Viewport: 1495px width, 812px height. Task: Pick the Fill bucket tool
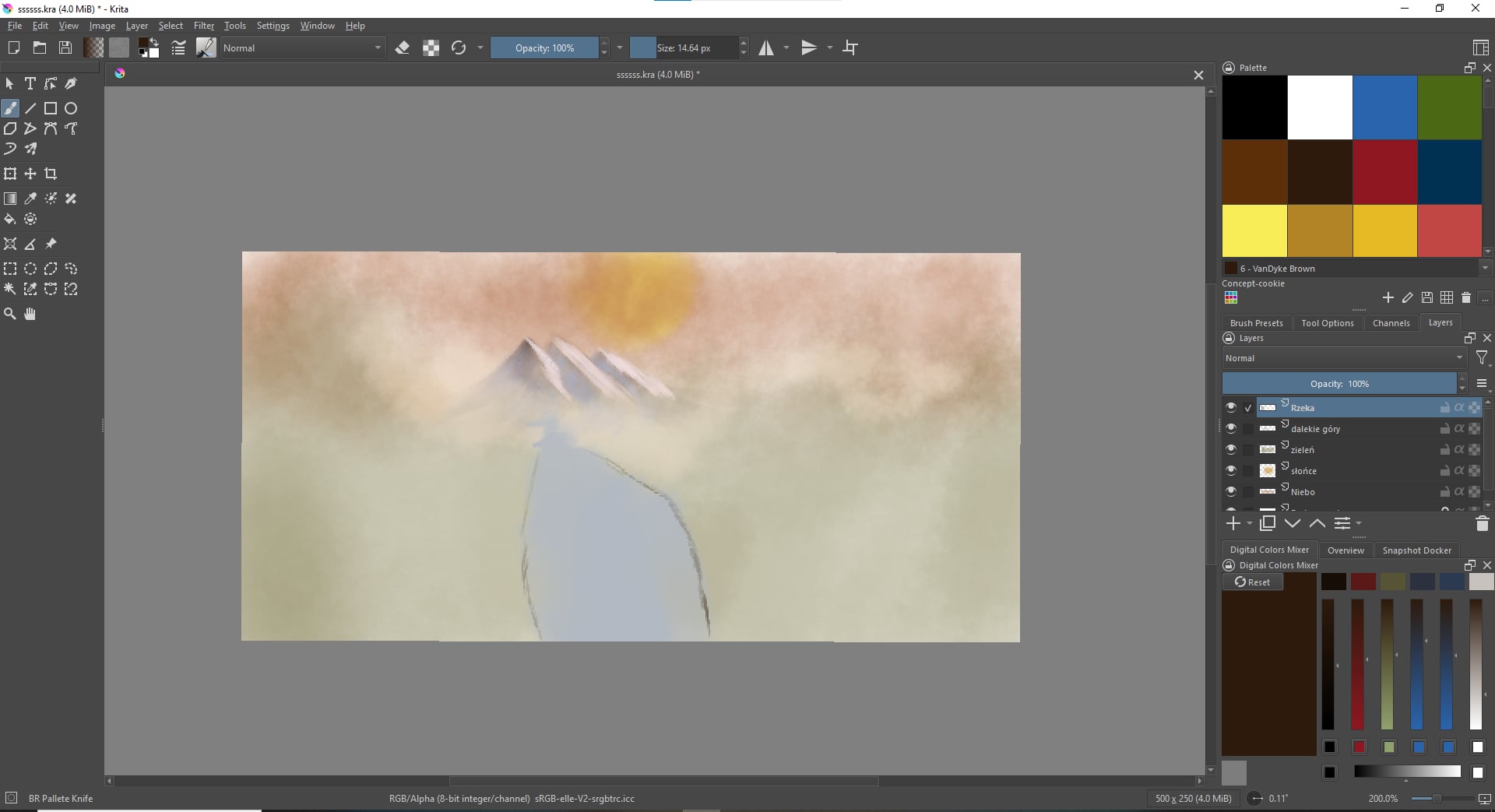[x=10, y=220]
